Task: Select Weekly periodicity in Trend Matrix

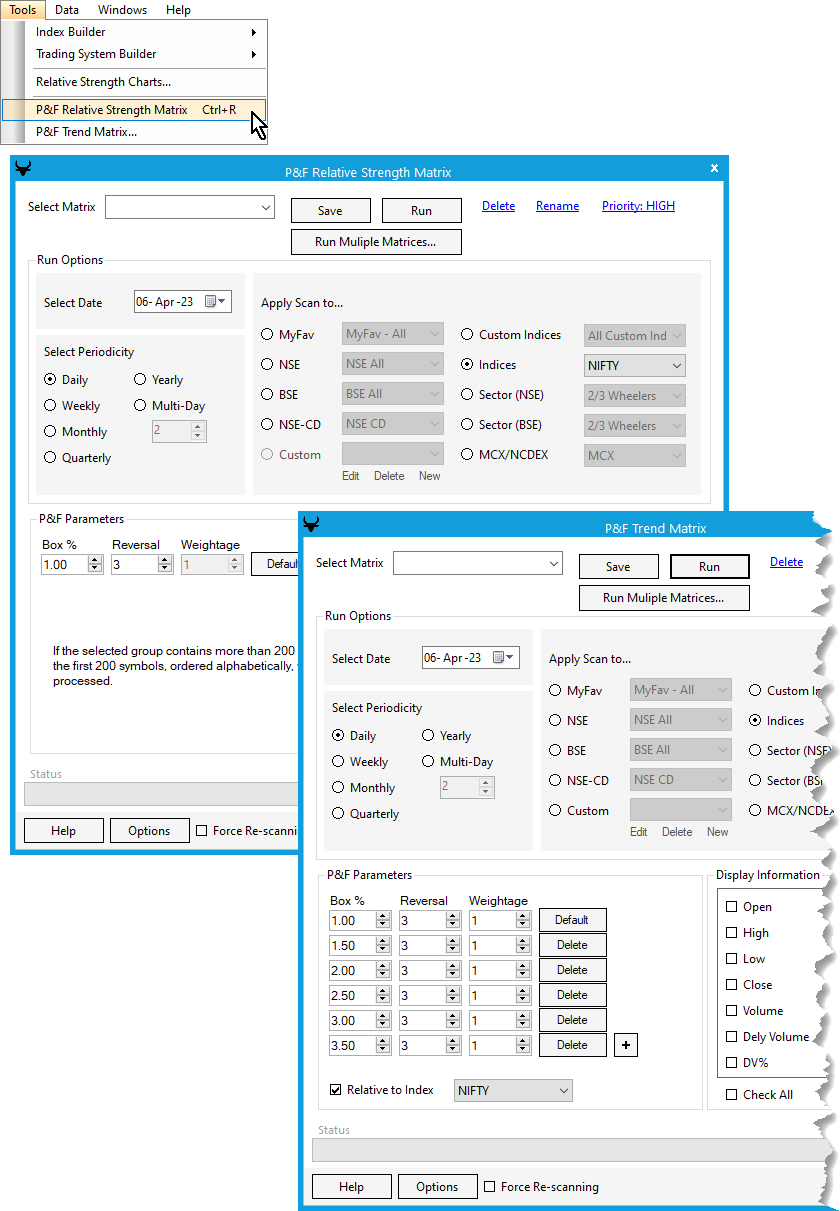Action: point(338,762)
